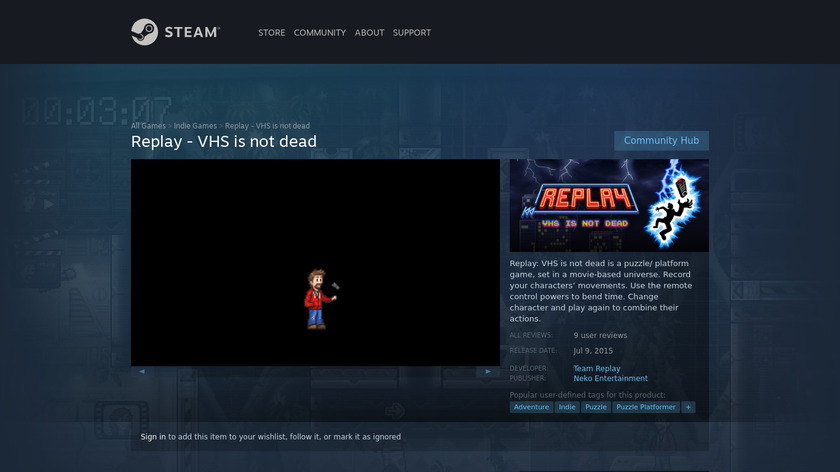840x472 pixels.
Task: Click the release date Jul 9, 2015
Action: pos(593,351)
